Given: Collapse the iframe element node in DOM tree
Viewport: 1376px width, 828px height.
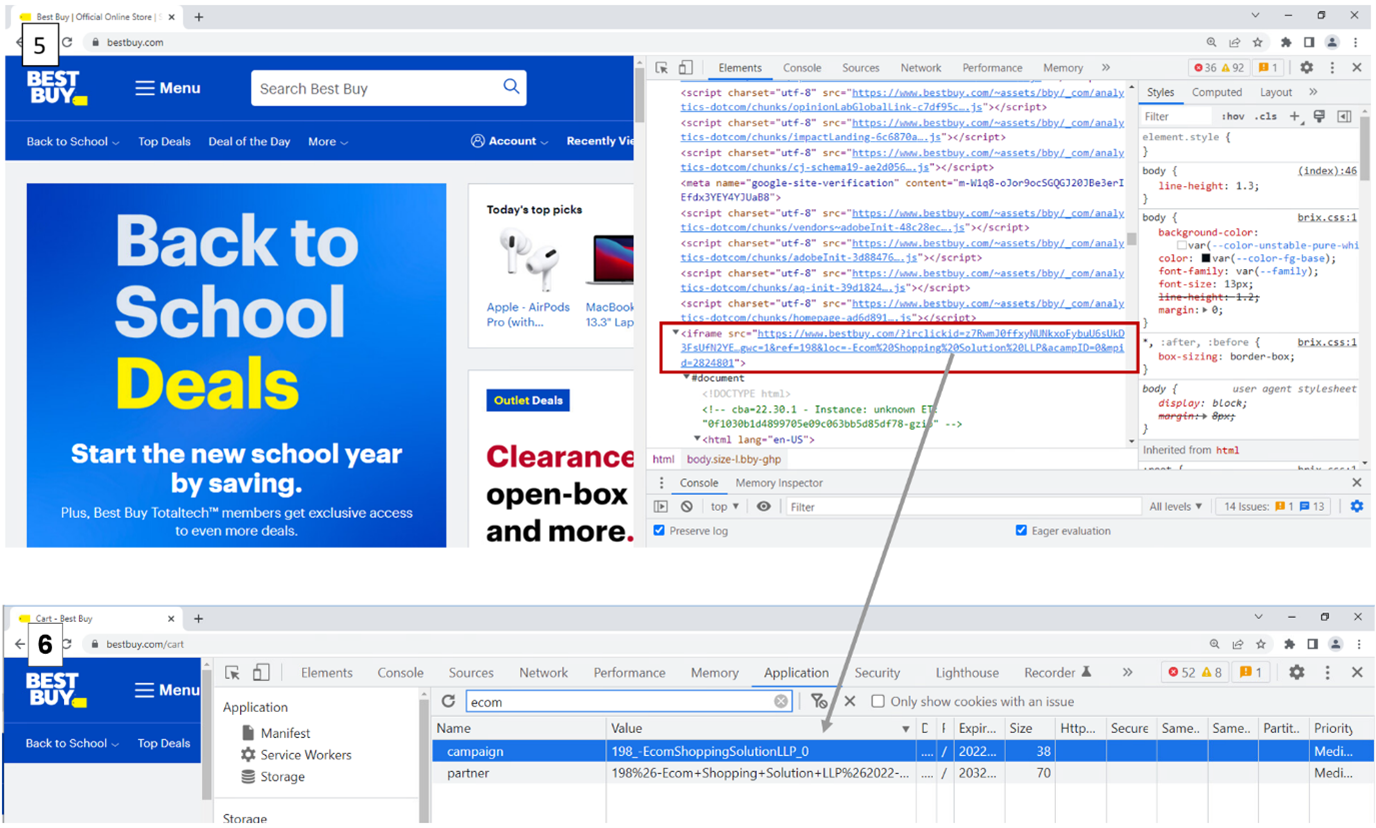Looking at the screenshot, I should coord(676,333).
